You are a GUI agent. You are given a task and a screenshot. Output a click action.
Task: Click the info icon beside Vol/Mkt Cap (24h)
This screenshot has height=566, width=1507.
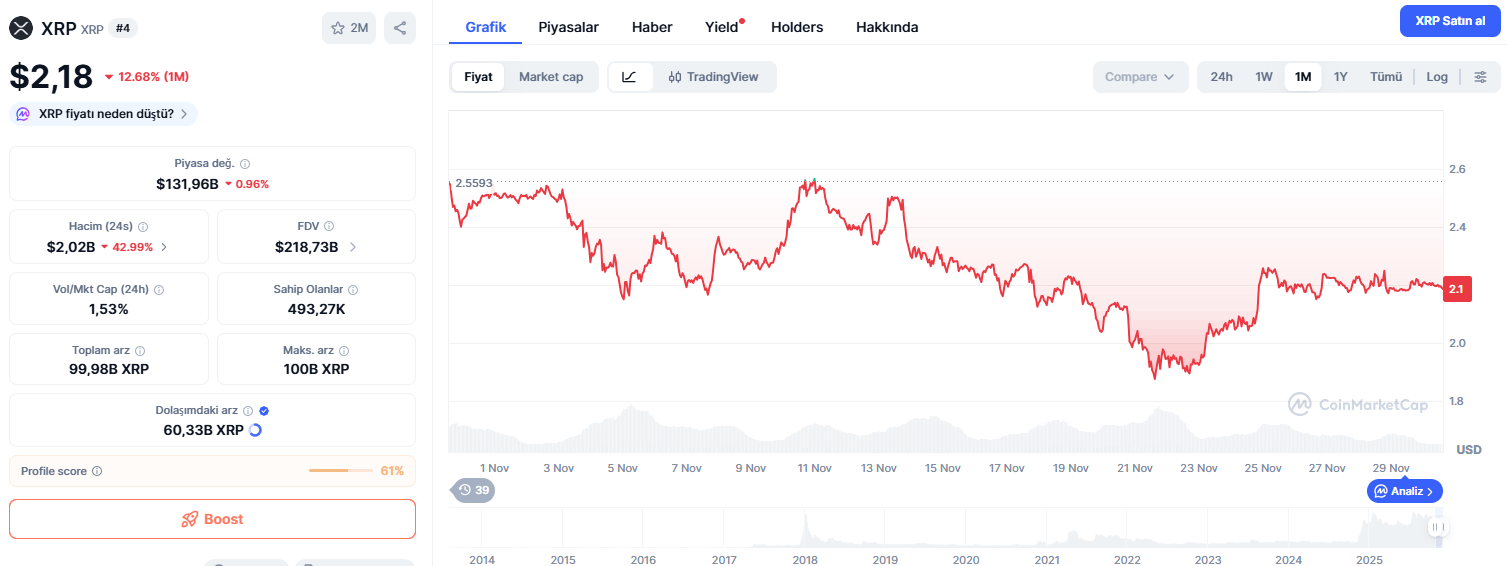coord(159,290)
